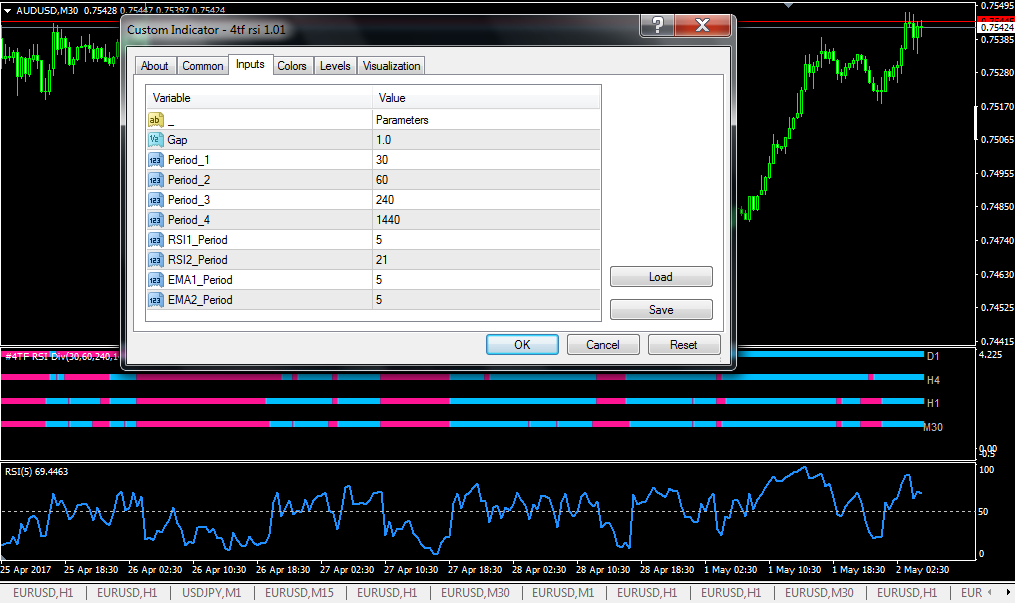Viewport: 1015px width, 604px height.
Task: Open the chart menu triangle beside AUDUSD,M30
Action: click(x=8, y=10)
